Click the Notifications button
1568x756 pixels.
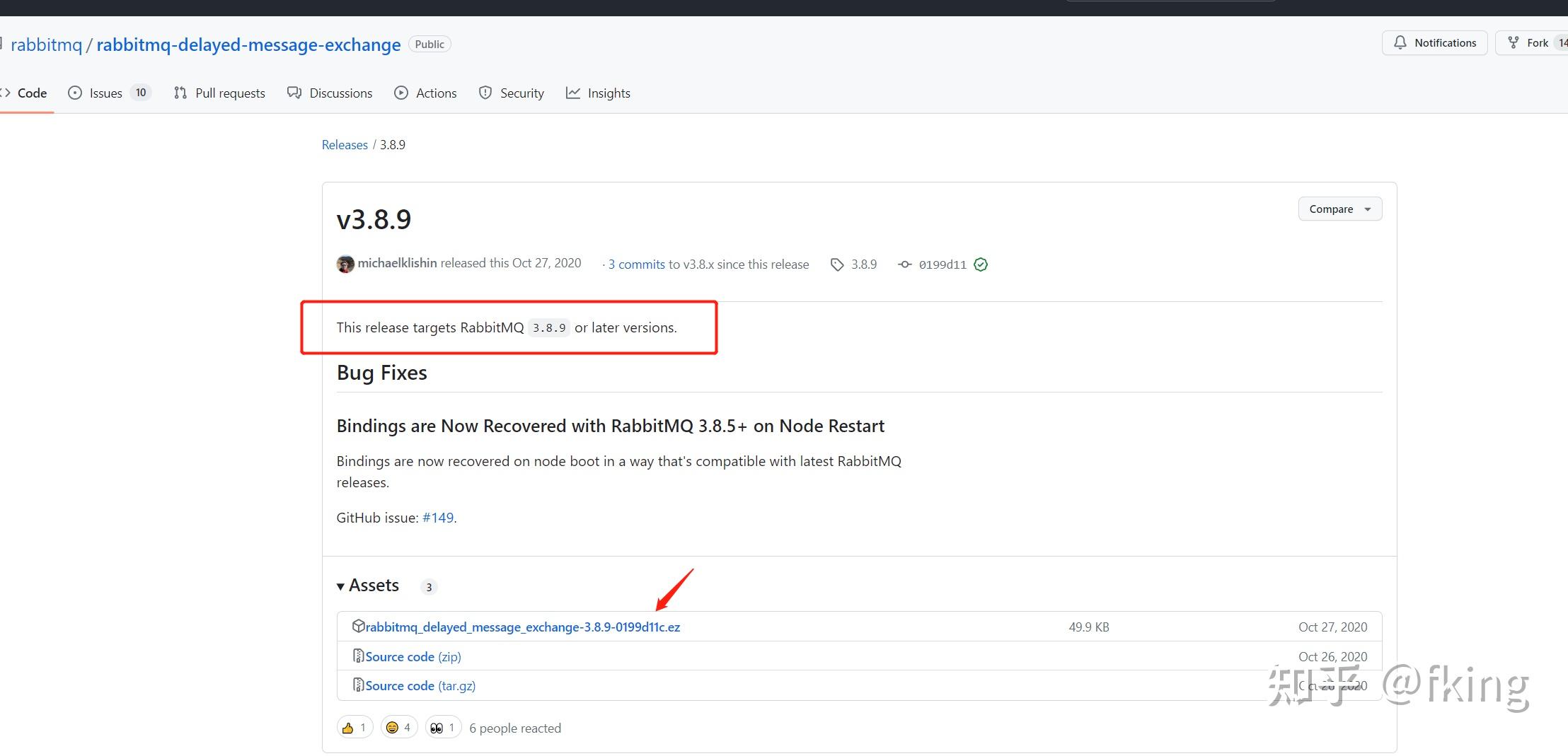coord(1434,42)
